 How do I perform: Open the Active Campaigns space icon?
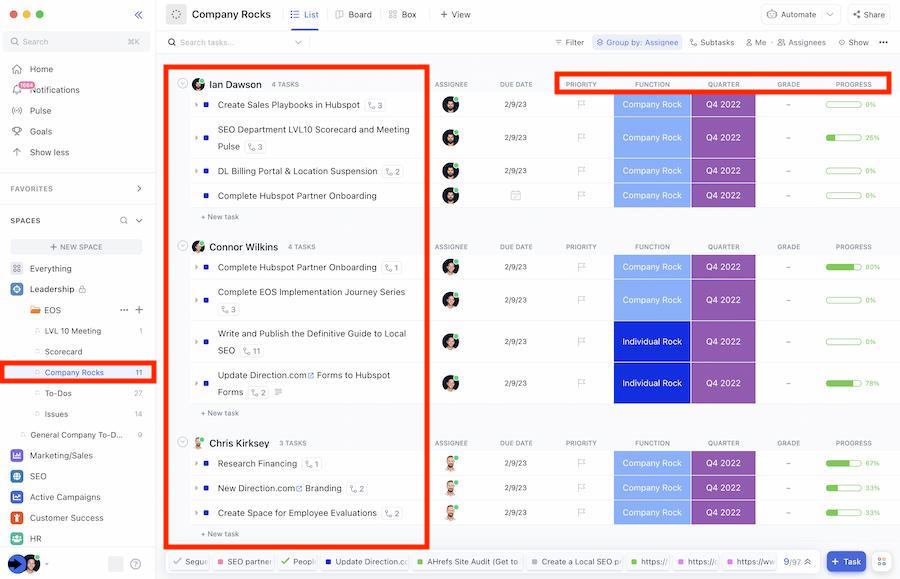pyautogui.click(x=15, y=497)
